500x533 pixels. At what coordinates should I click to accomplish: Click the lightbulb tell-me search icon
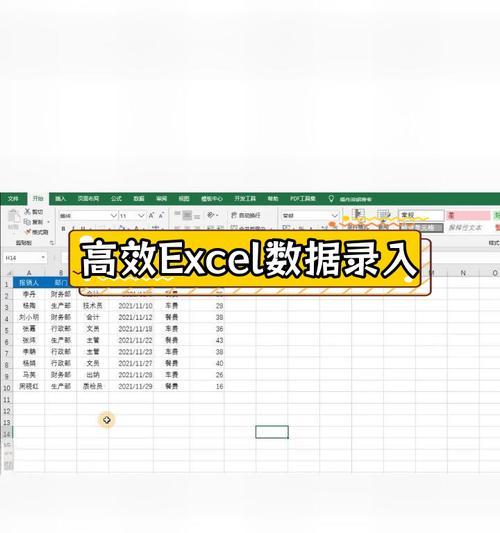pyautogui.click(x=331, y=199)
